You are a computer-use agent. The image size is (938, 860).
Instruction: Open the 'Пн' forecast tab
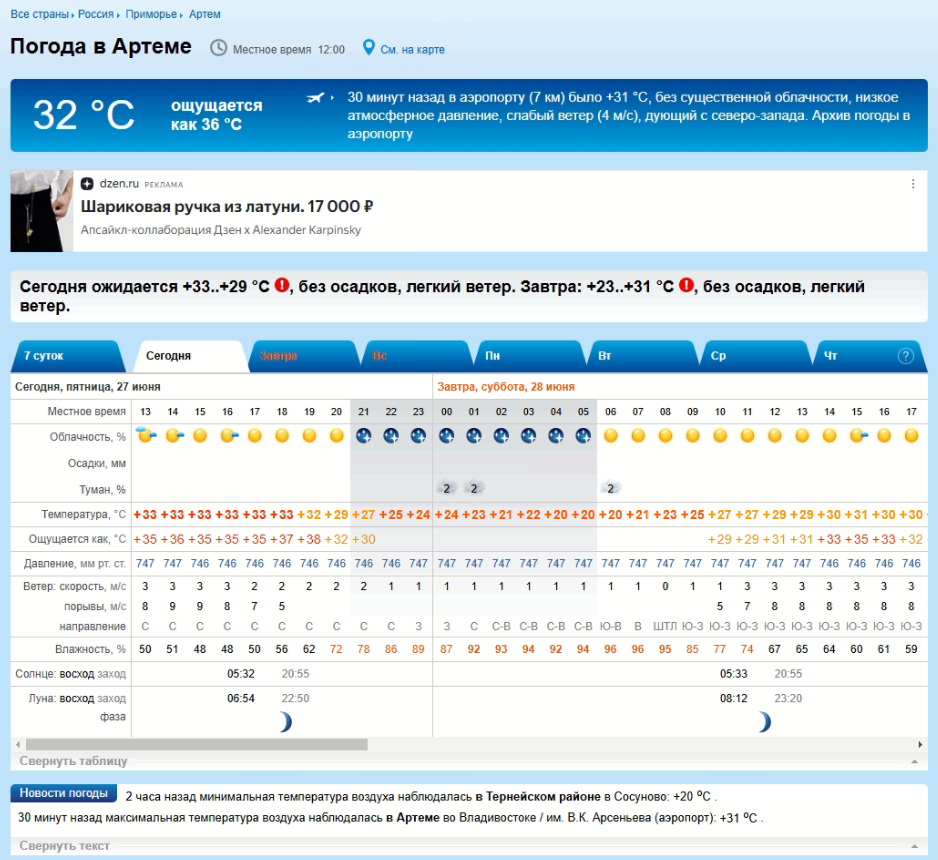coord(529,356)
